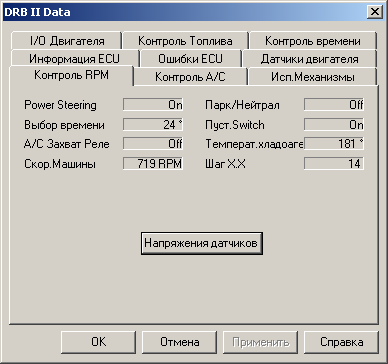Open the Контроль Топлива tab
The image size is (388, 364).
tap(185, 41)
